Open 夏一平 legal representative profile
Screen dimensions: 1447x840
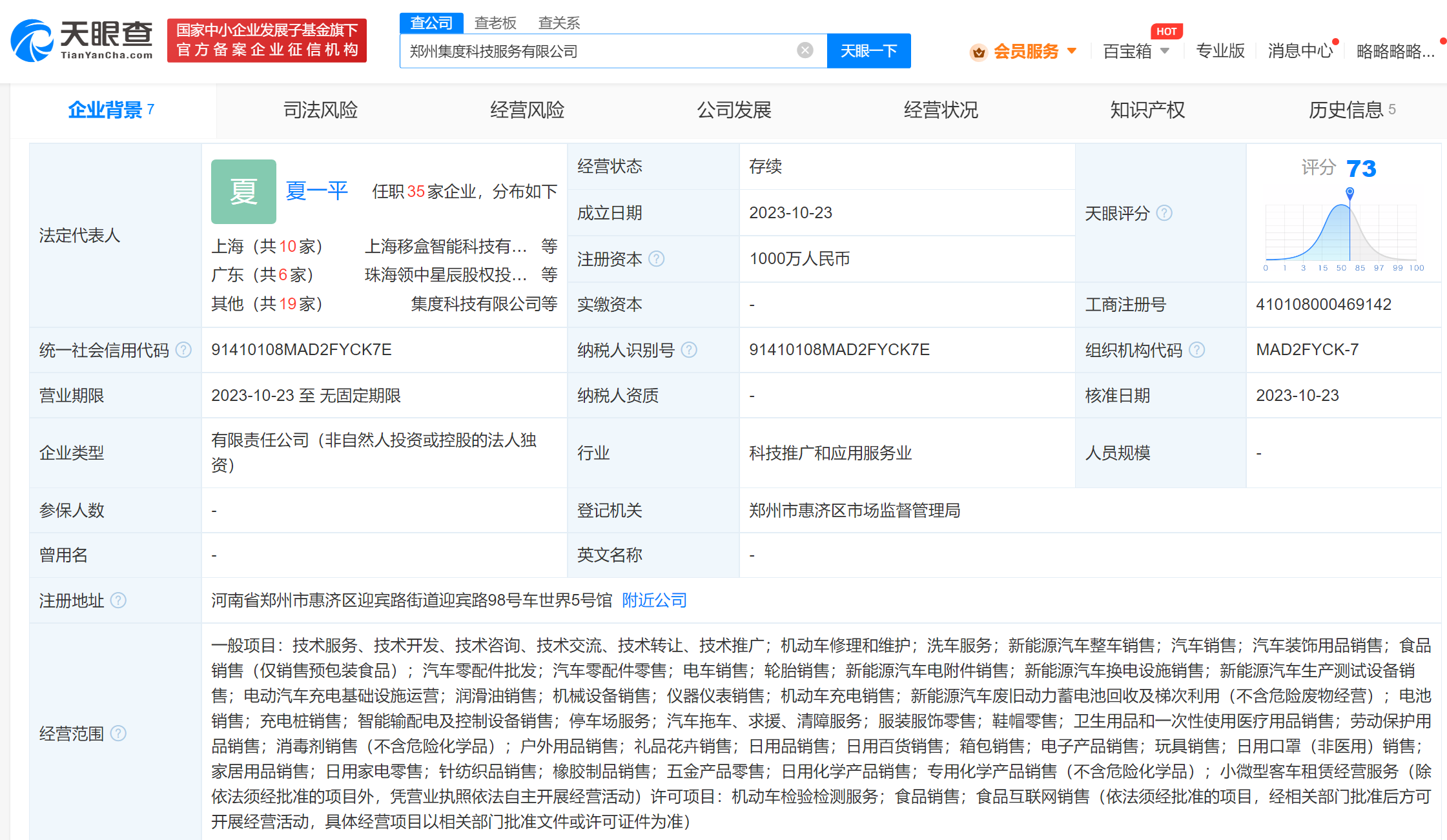click(316, 191)
